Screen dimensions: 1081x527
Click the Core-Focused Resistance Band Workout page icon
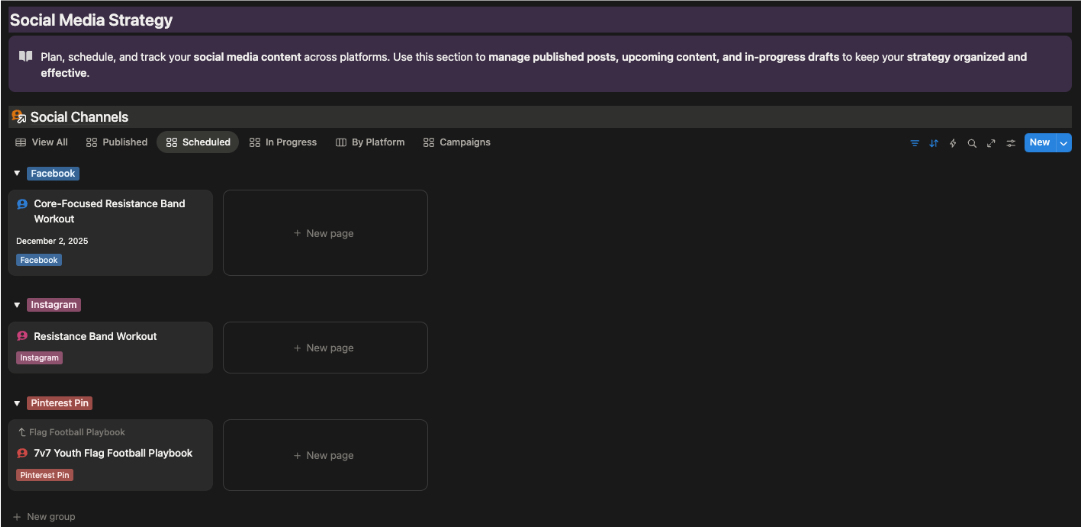click(22, 204)
